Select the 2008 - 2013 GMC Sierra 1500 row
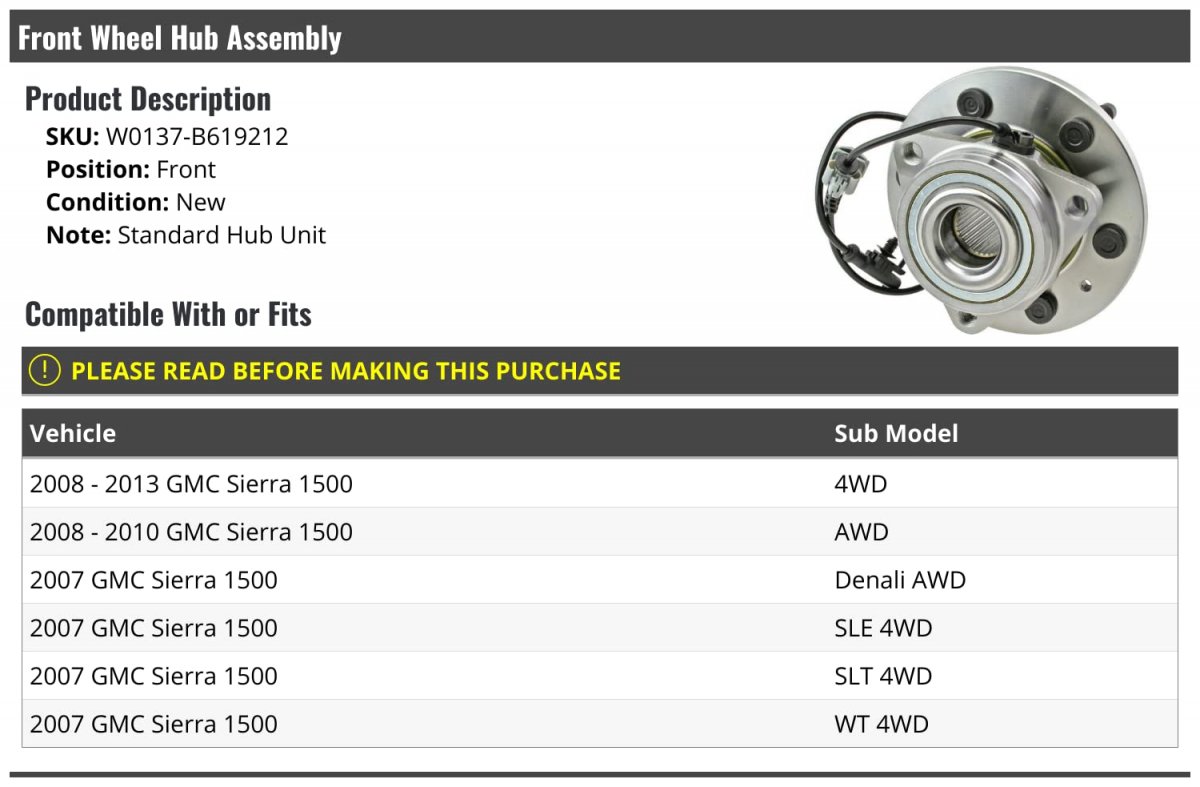The image size is (1200, 787). (600, 484)
